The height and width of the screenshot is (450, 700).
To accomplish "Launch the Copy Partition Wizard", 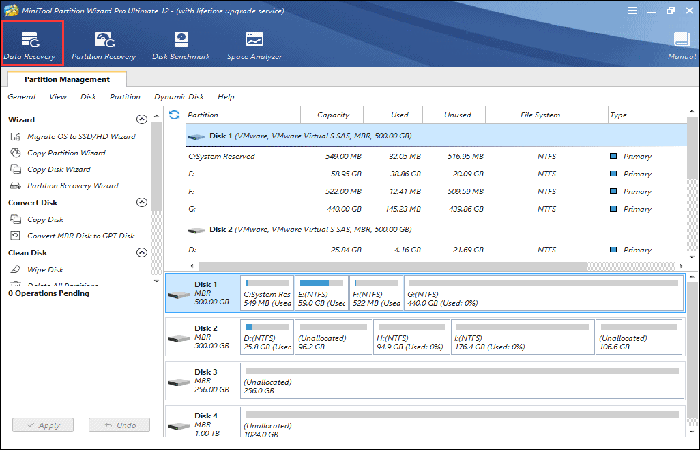I will pyautogui.click(x=66, y=152).
